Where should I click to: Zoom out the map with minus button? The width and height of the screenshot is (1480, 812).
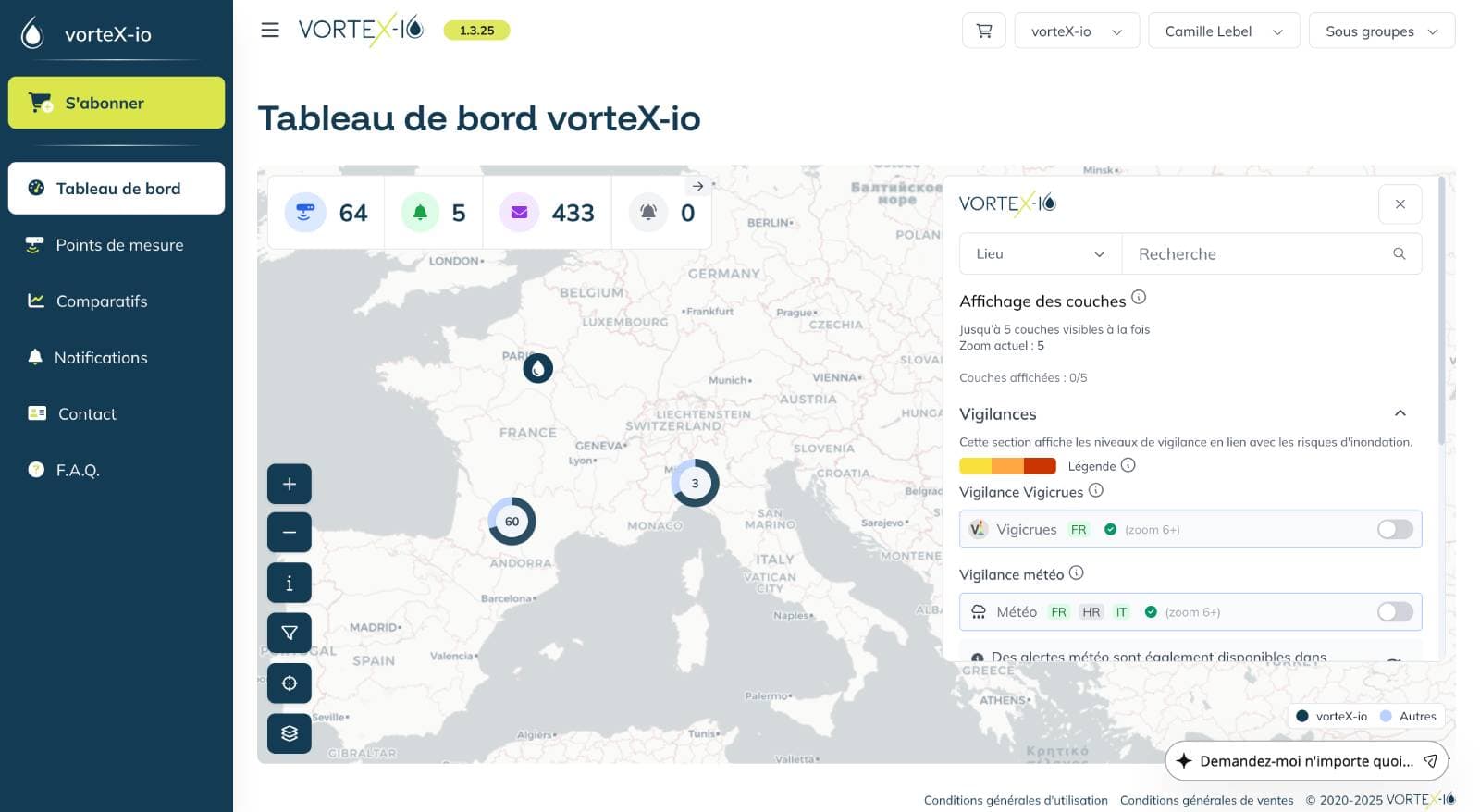(290, 533)
